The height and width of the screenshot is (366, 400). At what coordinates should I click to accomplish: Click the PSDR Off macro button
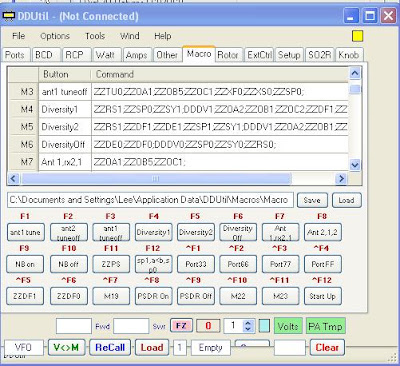(x=196, y=296)
